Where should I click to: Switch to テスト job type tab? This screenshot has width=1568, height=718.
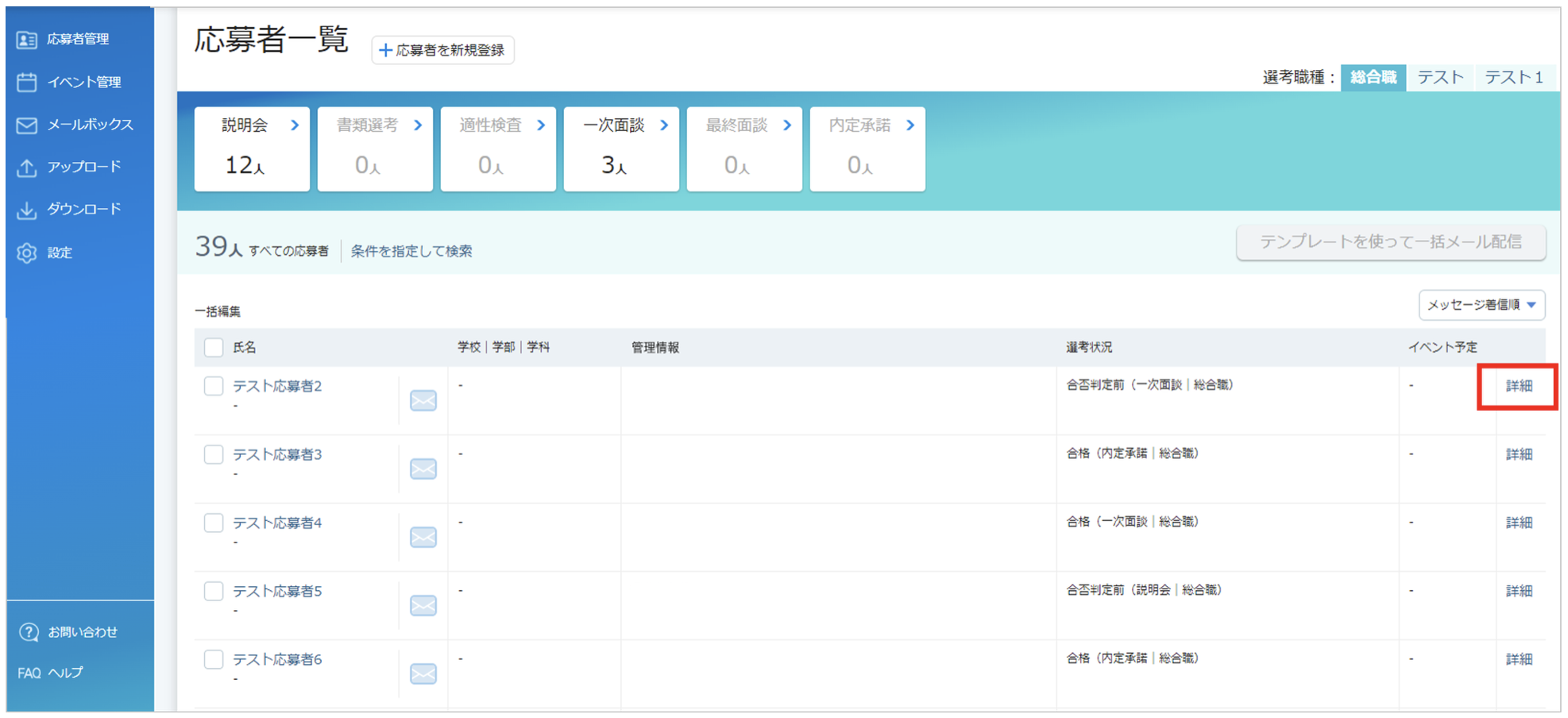pos(1440,77)
